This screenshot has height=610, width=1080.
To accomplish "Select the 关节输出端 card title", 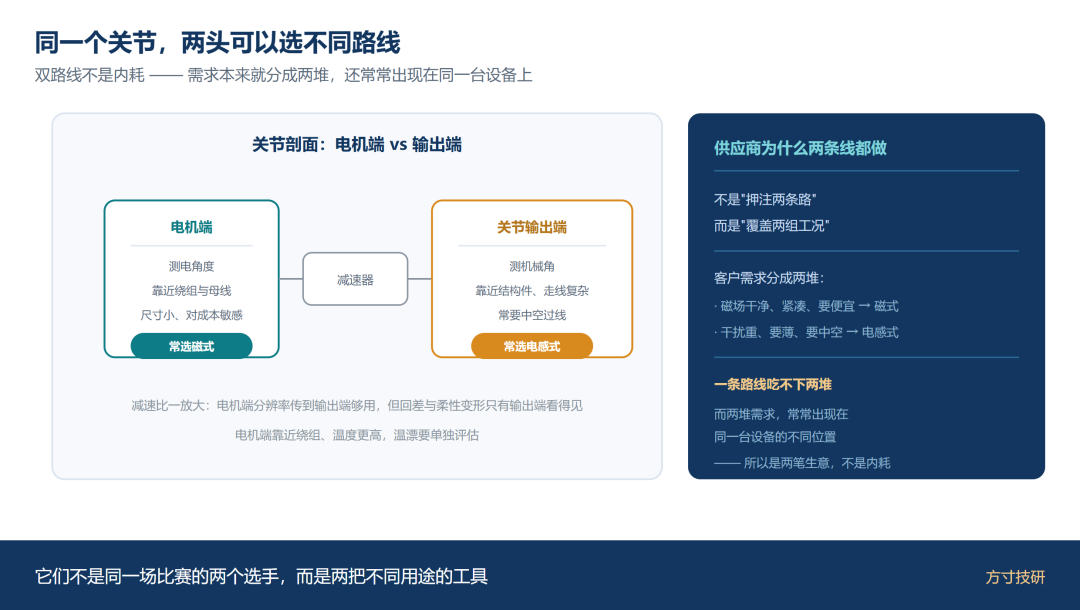I will click(532, 227).
